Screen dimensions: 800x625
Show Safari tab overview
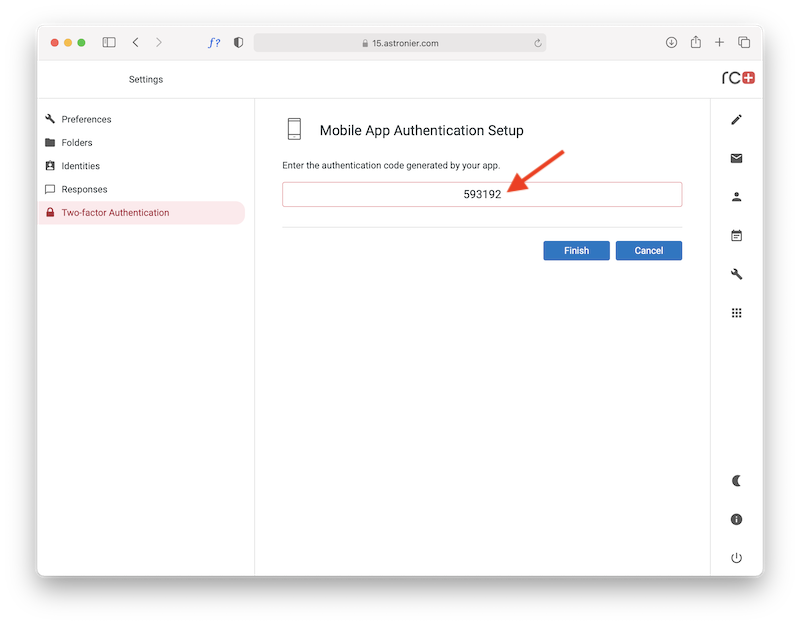click(x=744, y=42)
